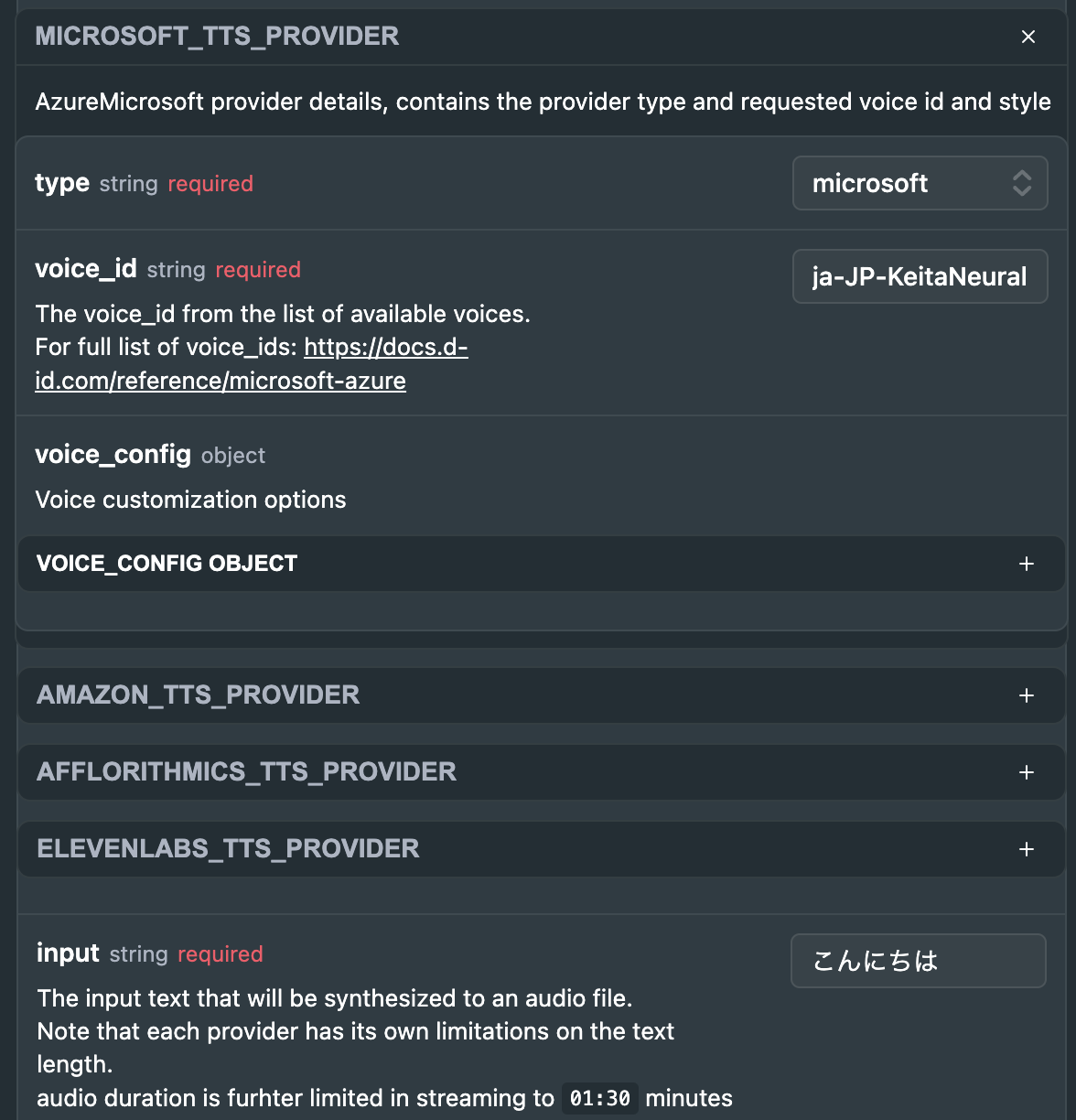1076x1120 pixels.
Task: Expand the AMAZON_TTS_PROVIDER section title
Action: [x=198, y=695]
